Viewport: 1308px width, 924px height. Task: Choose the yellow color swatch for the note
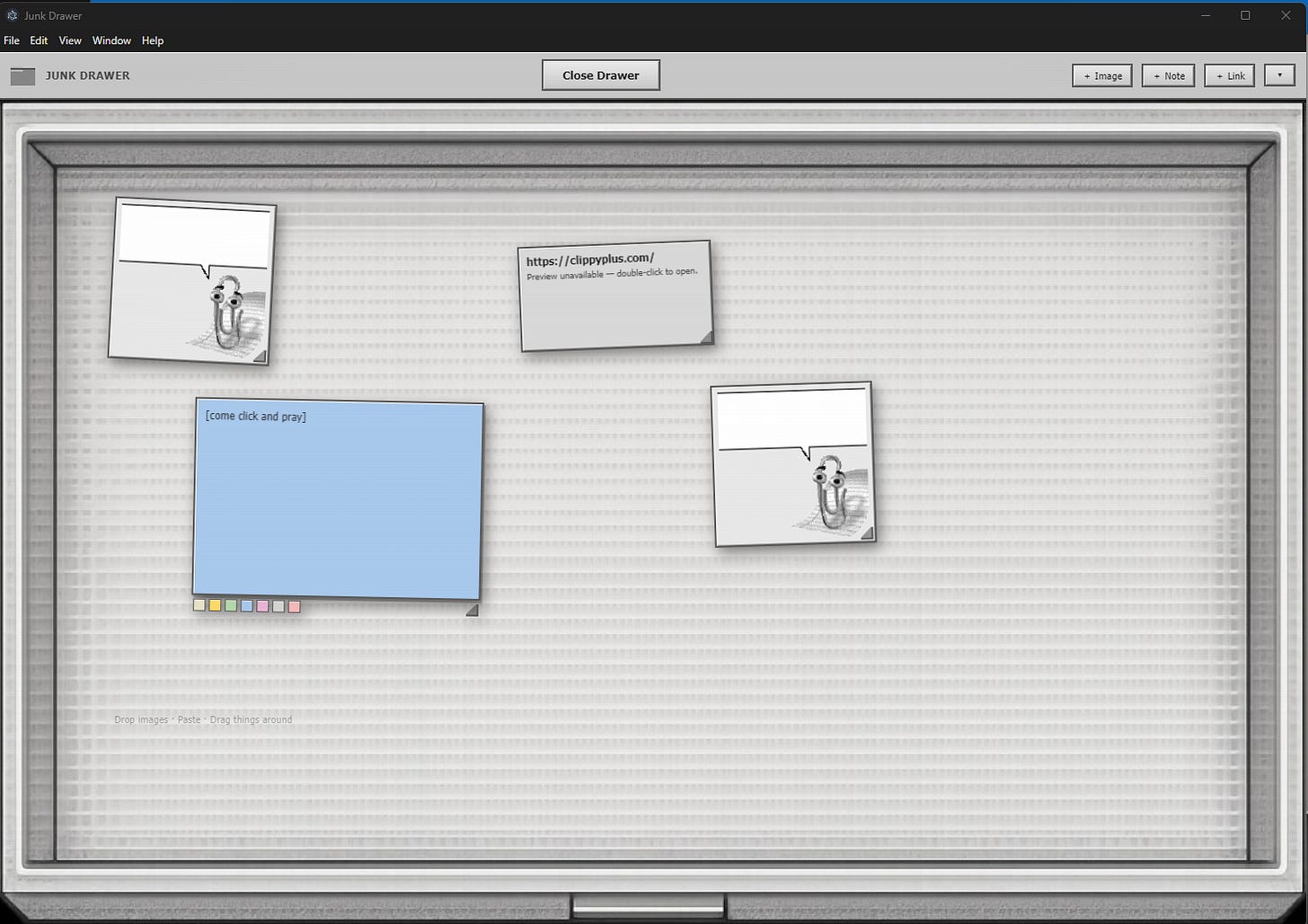(215, 605)
